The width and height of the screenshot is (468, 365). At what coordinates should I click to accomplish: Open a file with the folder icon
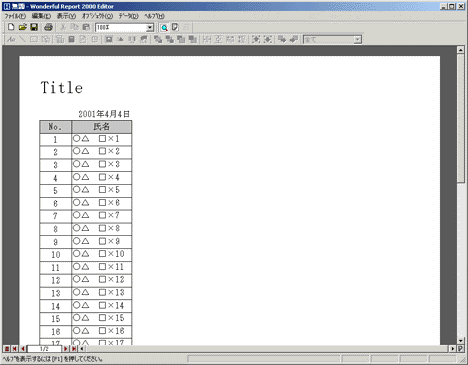22,27
